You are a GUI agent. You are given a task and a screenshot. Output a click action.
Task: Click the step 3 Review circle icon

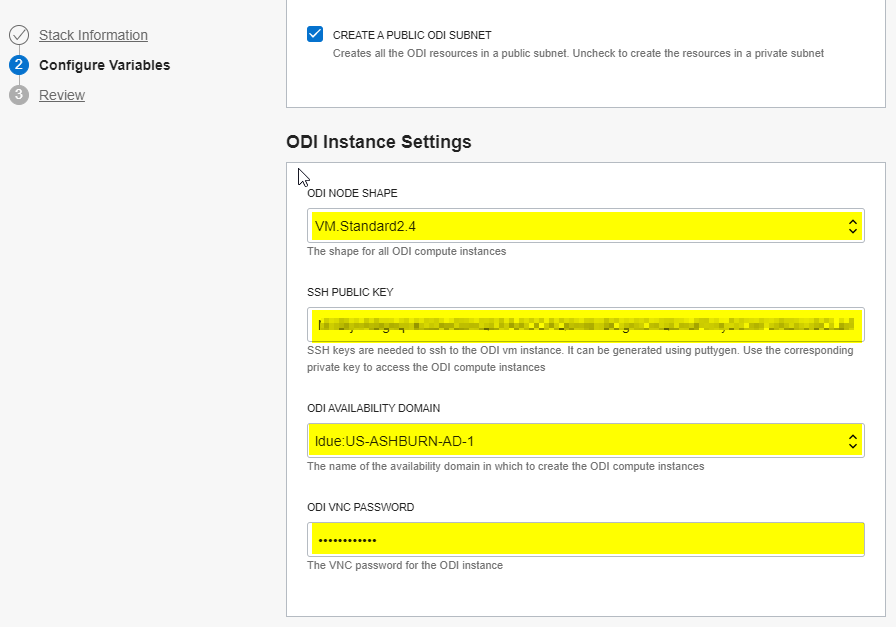tap(19, 95)
